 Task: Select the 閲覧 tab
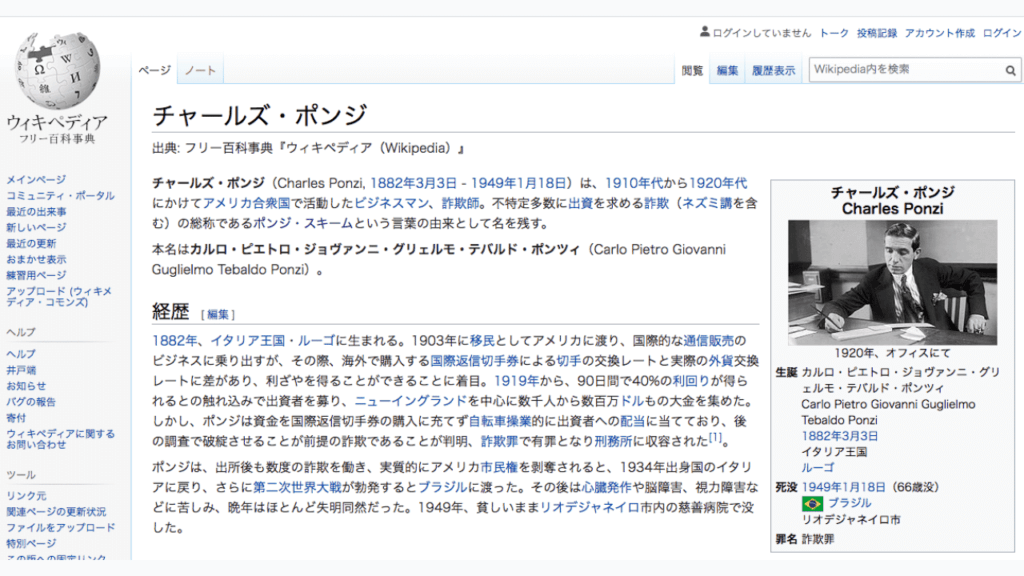coord(692,70)
